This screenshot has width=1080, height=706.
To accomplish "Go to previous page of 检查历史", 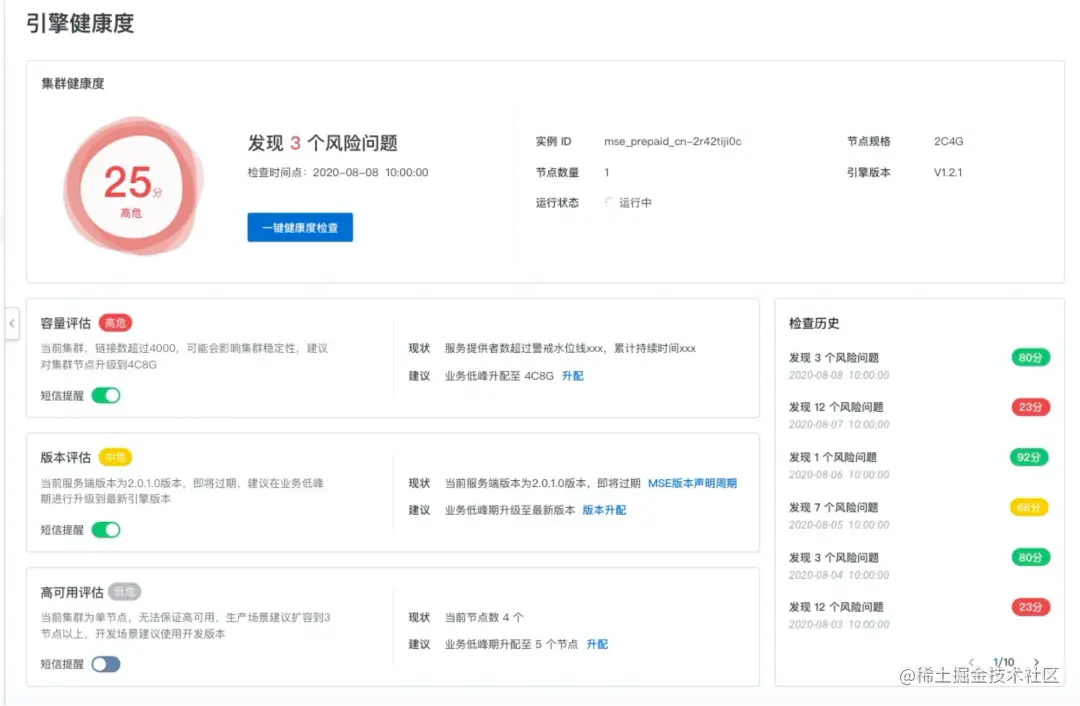I will click(971, 662).
